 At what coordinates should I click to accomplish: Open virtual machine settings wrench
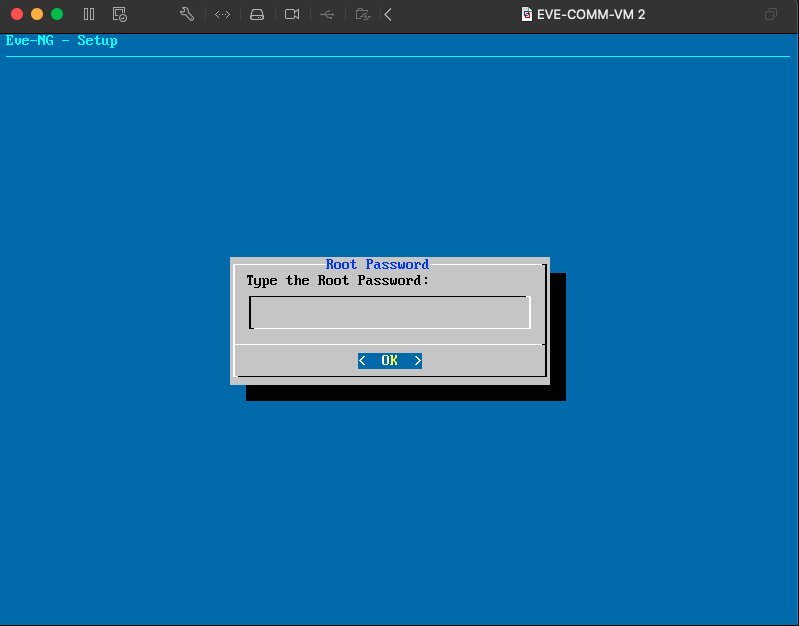click(187, 14)
